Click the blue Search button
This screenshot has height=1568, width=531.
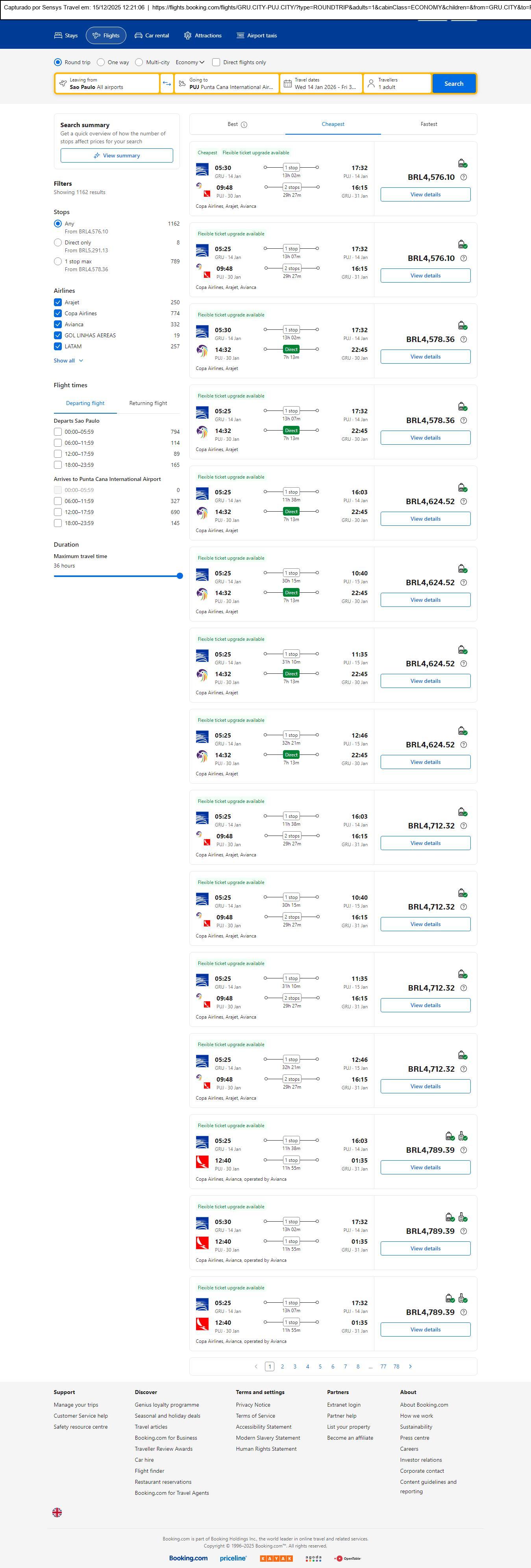click(x=454, y=83)
